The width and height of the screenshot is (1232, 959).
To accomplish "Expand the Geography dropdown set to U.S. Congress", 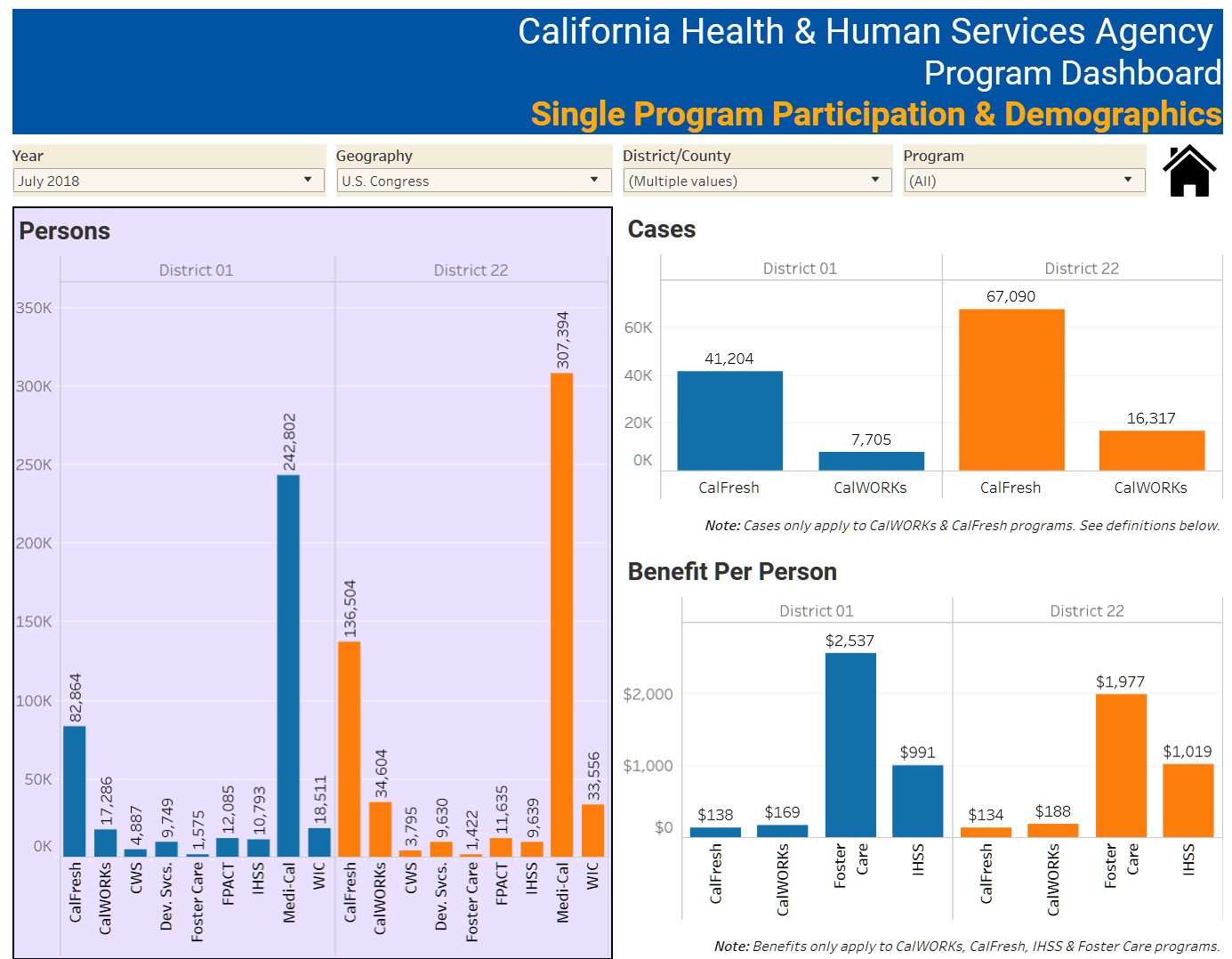I will coord(472,181).
